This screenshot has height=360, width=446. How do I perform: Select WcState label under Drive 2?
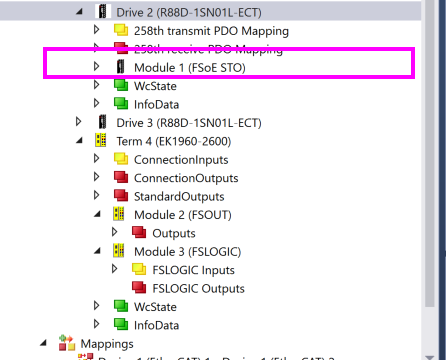155,86
